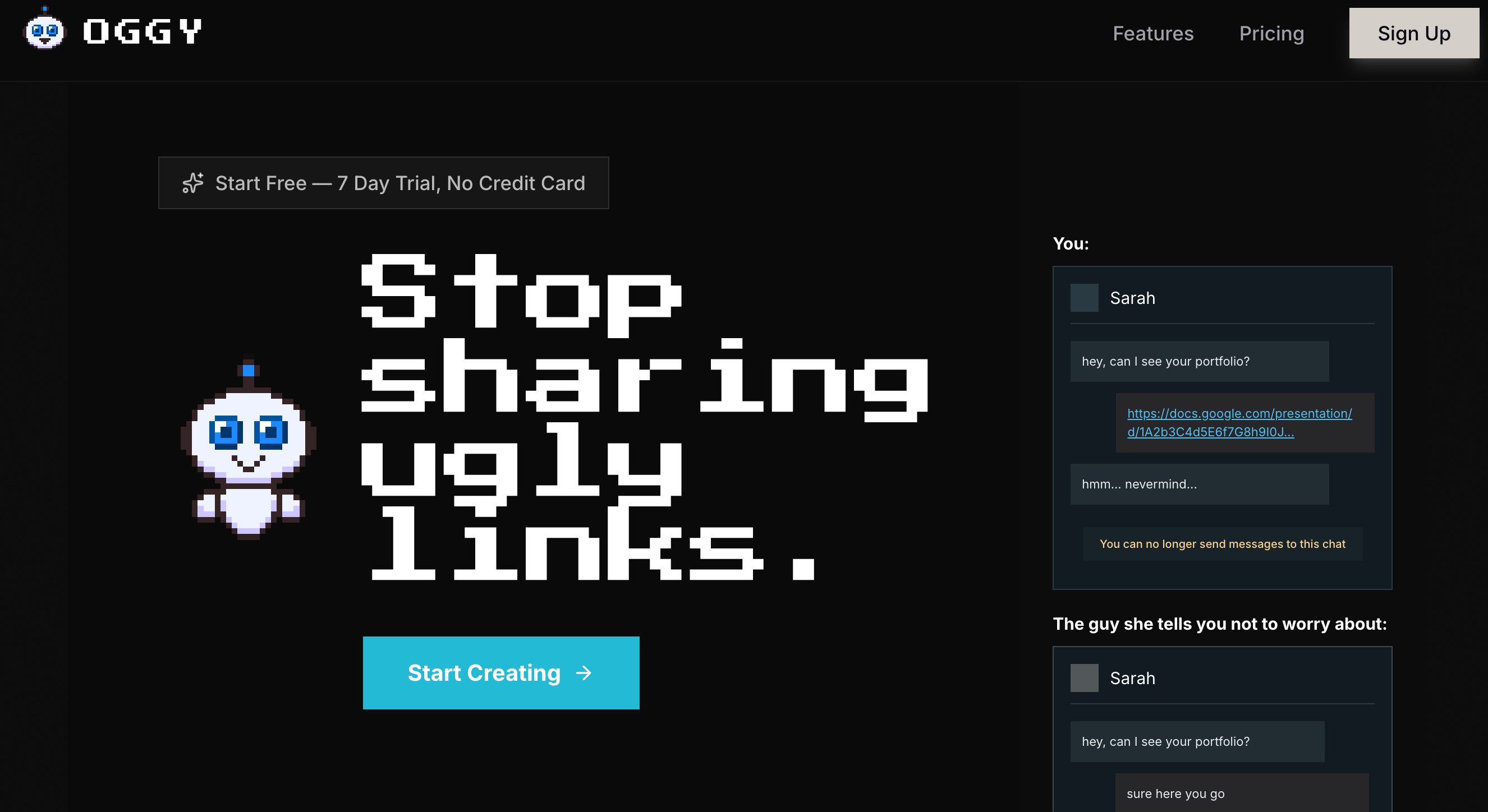Click first chat's 'can I see your portfolio?' message
1488x812 pixels.
coord(1198,361)
